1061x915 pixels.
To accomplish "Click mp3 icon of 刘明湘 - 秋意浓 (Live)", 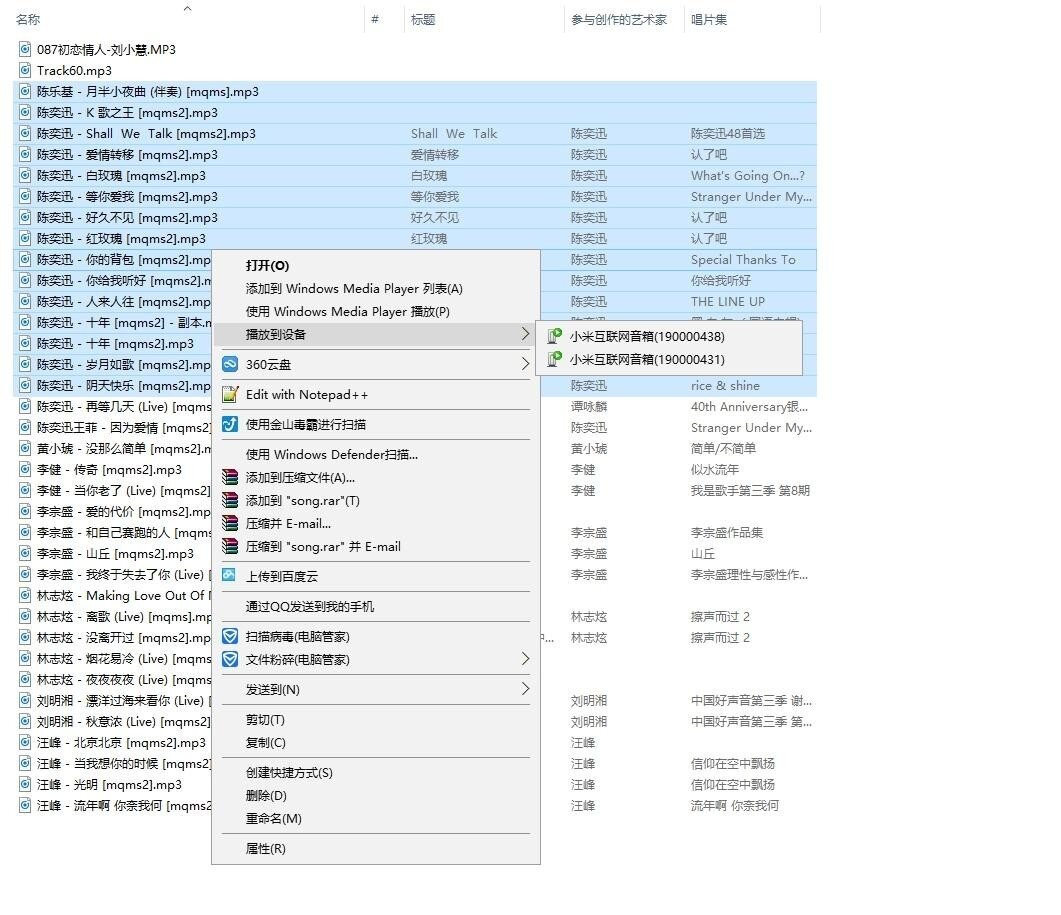I will [x=25, y=721].
